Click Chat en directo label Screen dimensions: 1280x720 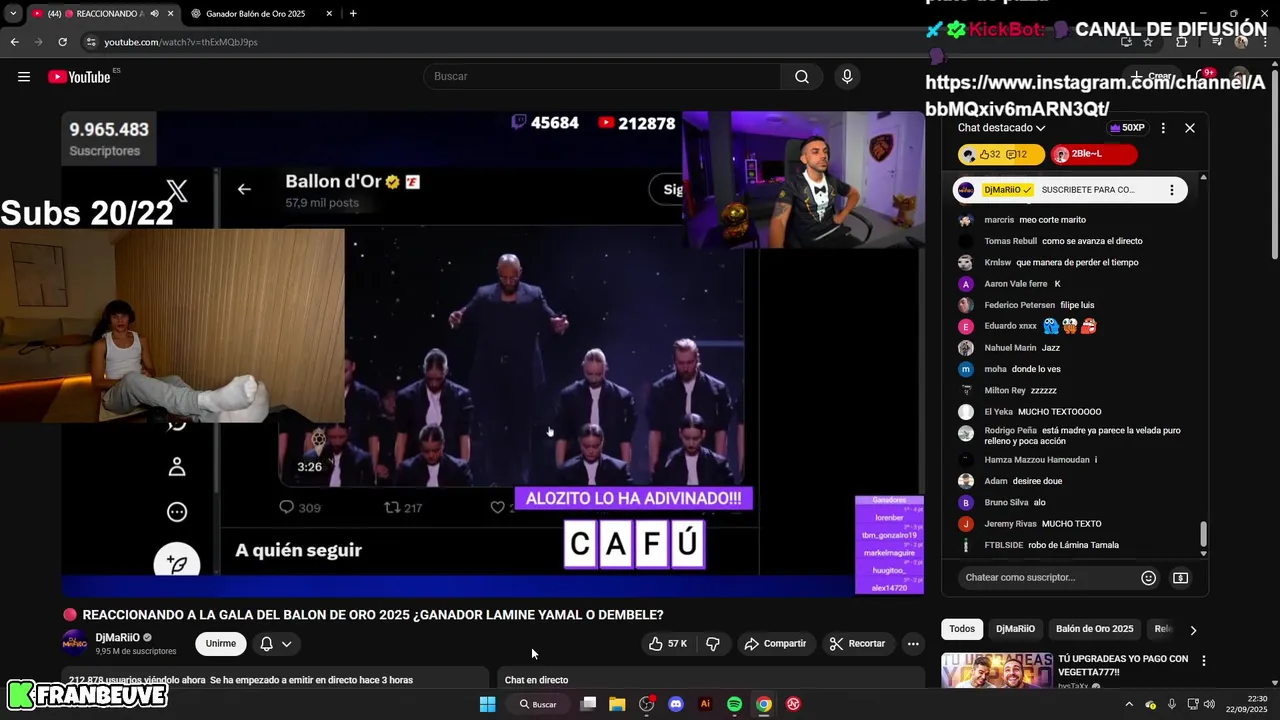[x=537, y=680]
